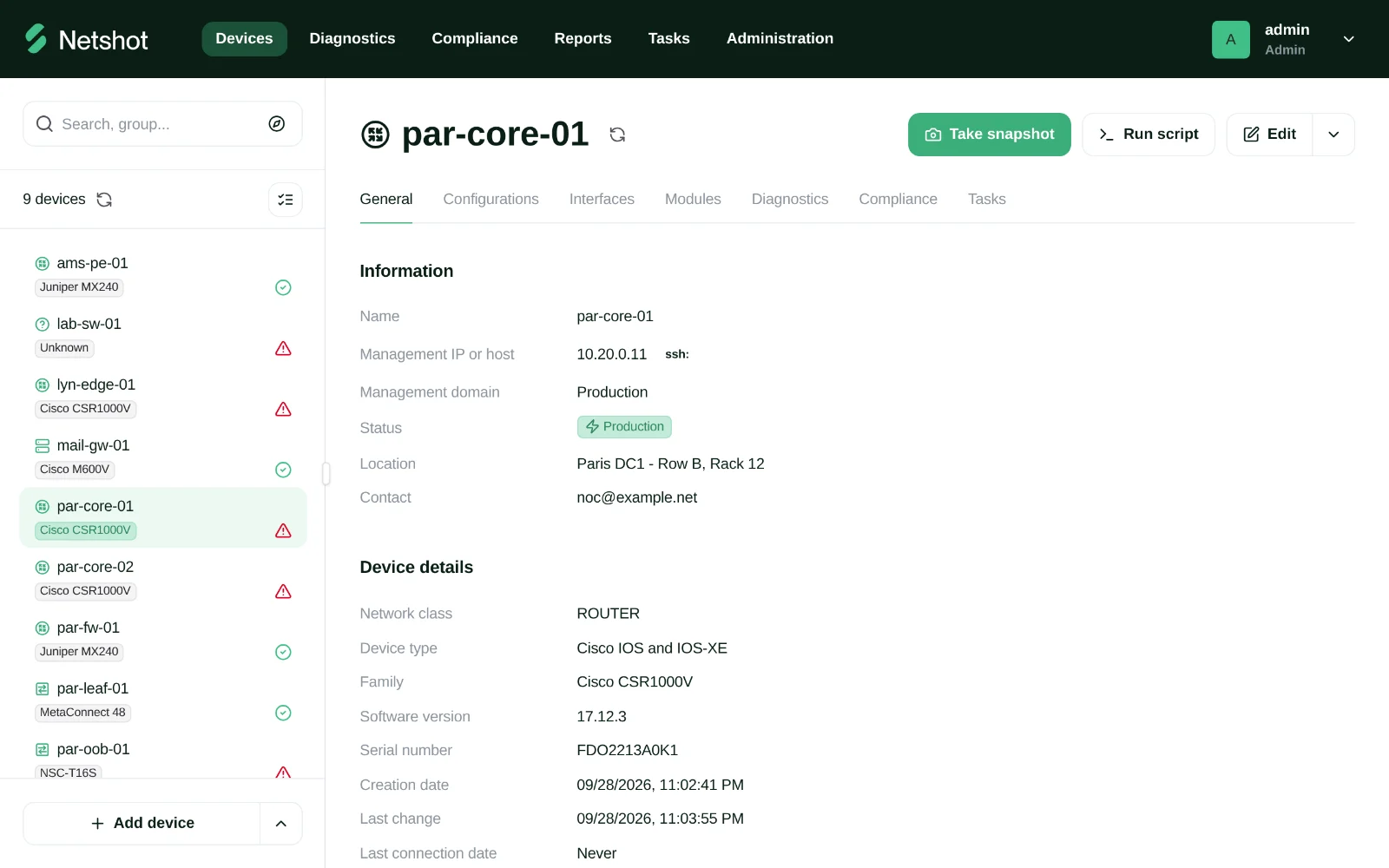
Task: Expand the Edit button dropdown arrow
Action: coord(1333,135)
